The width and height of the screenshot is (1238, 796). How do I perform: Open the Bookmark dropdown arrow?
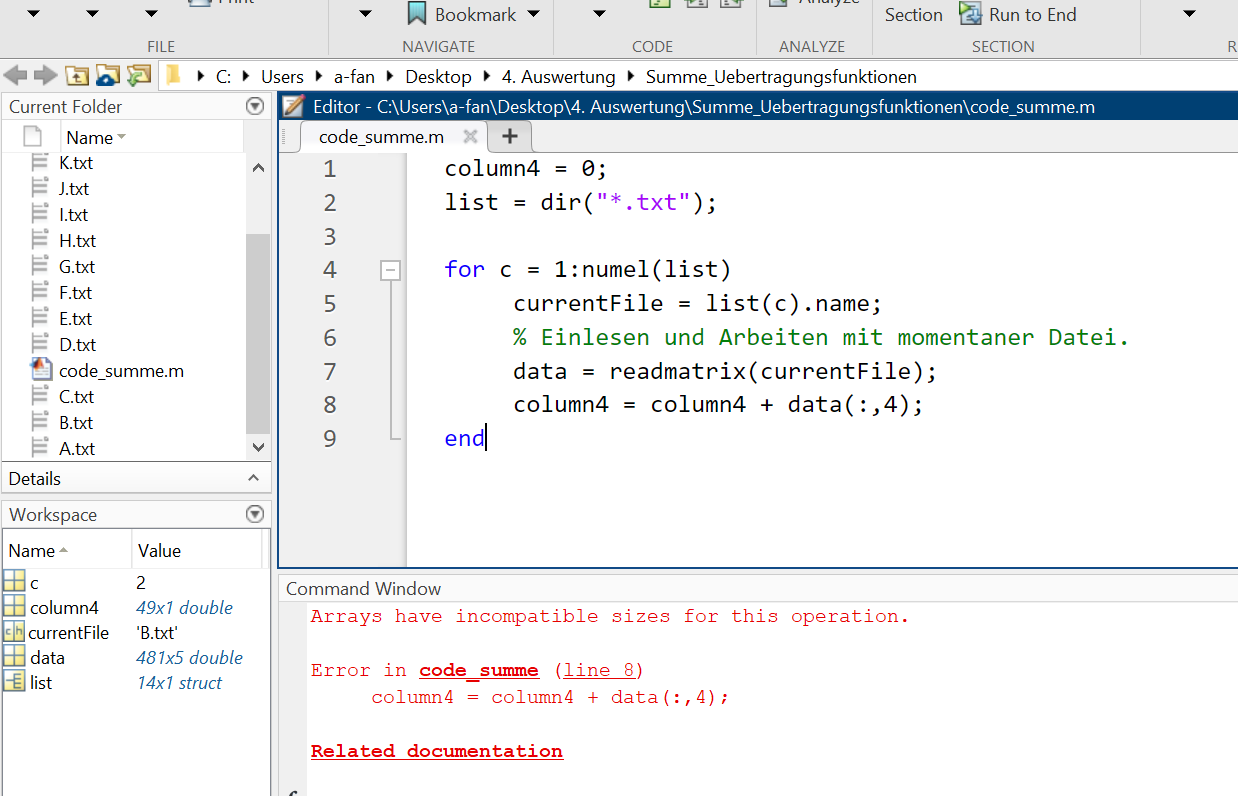point(533,14)
